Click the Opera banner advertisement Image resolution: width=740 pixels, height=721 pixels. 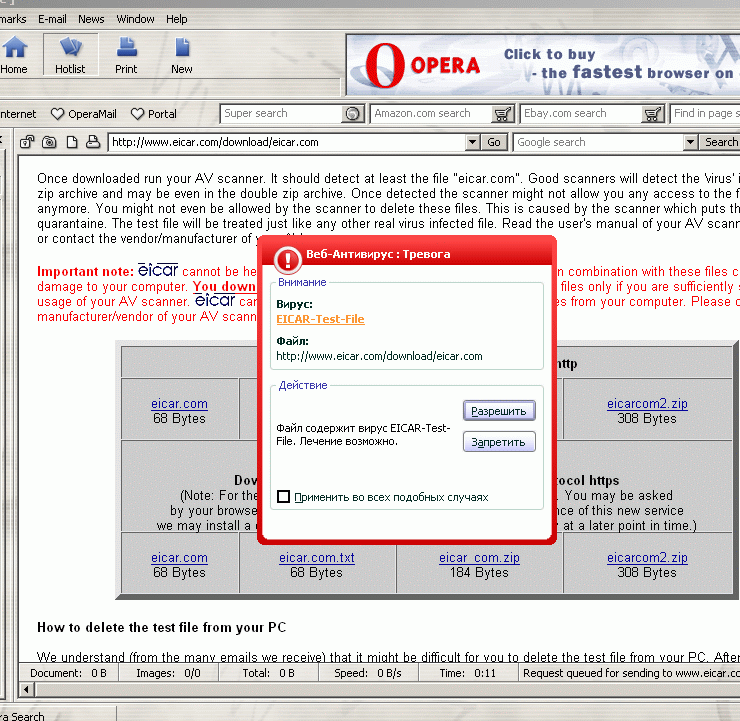coord(543,65)
